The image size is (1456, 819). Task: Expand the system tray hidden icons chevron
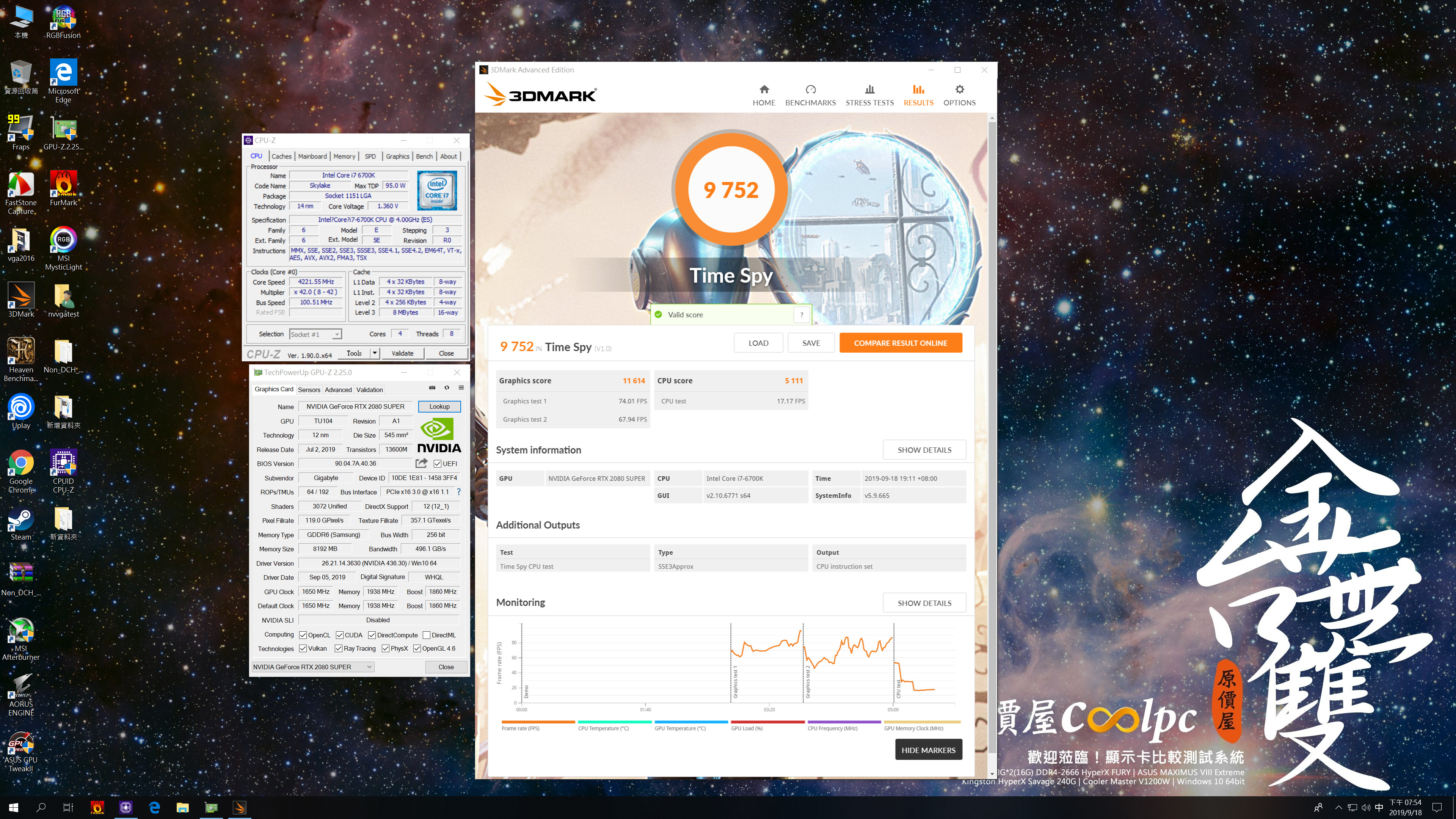point(1338,808)
